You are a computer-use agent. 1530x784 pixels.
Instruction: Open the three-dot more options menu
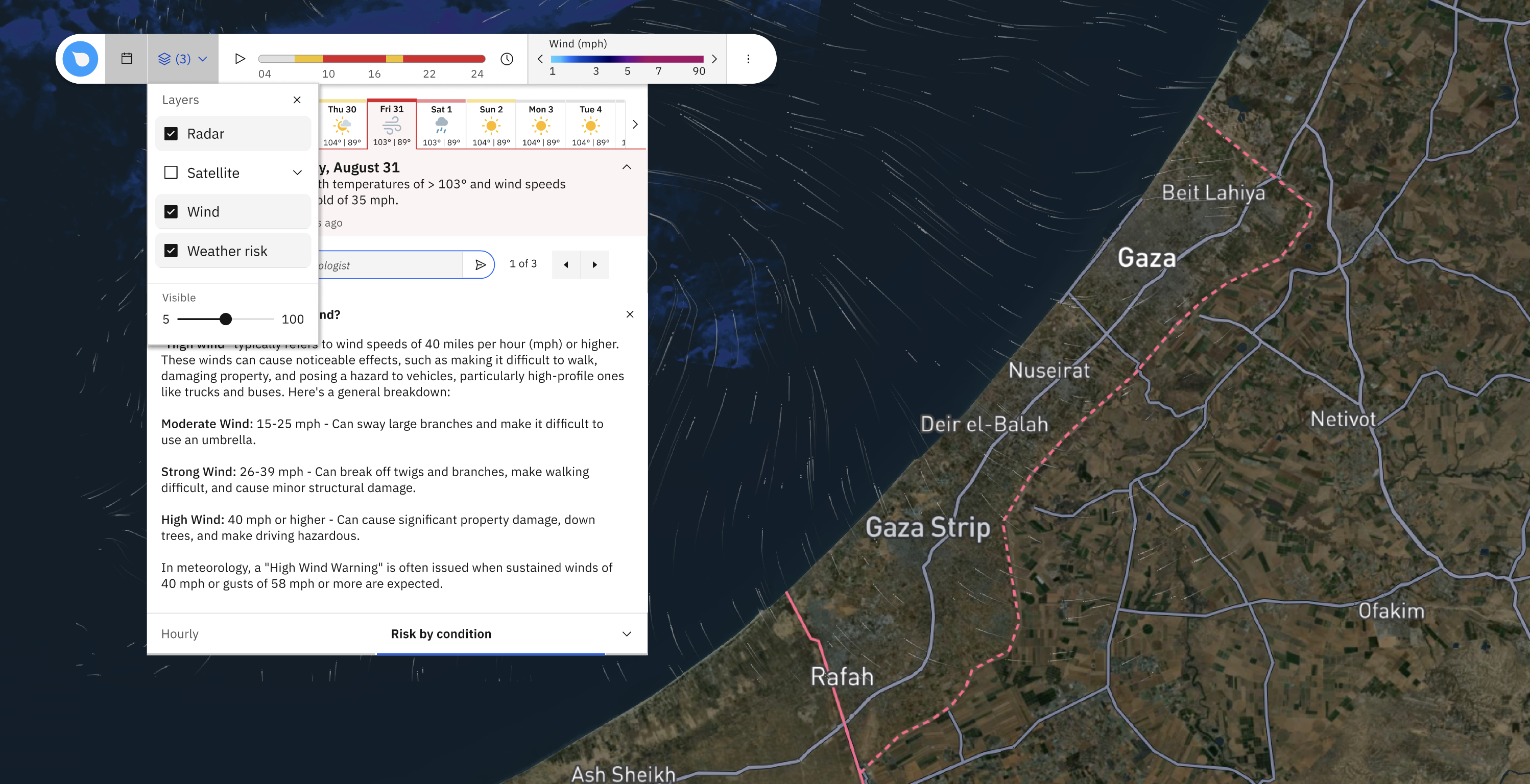748,59
